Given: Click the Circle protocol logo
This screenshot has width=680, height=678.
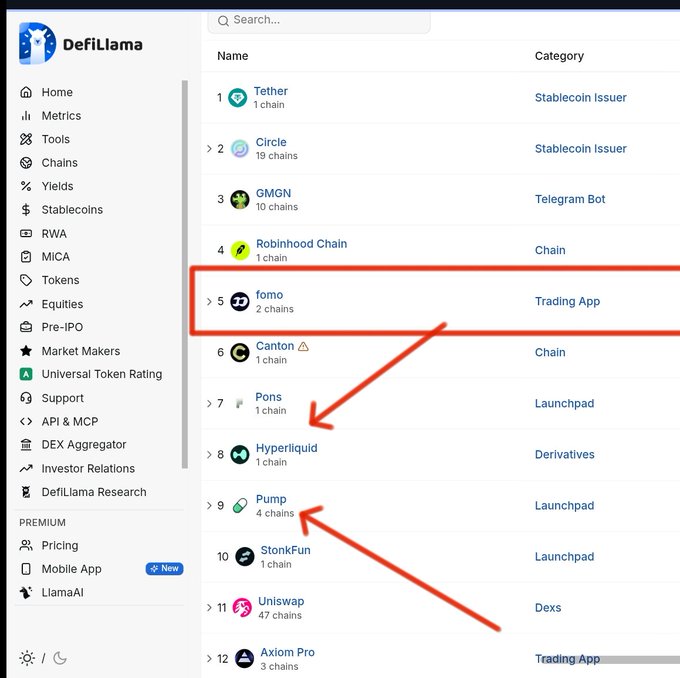Looking at the screenshot, I should 239,149.
